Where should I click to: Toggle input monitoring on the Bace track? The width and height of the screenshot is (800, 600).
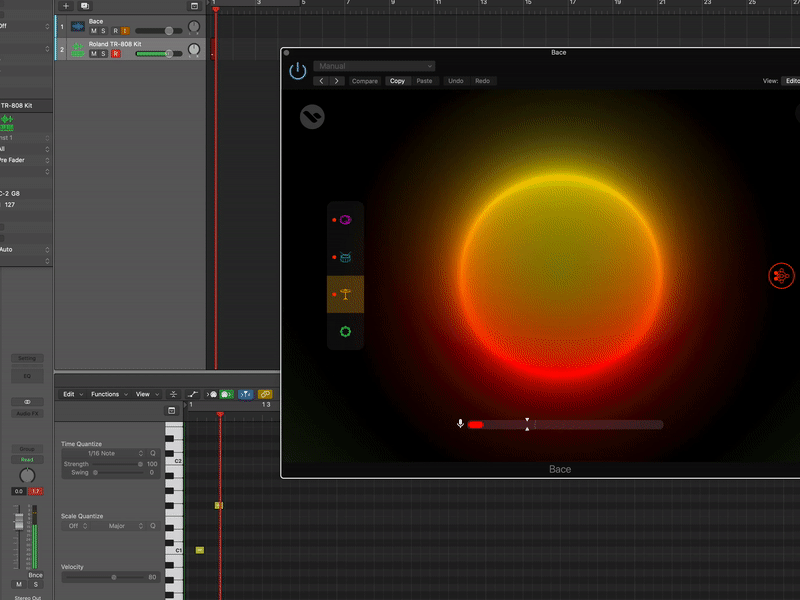click(x=125, y=31)
